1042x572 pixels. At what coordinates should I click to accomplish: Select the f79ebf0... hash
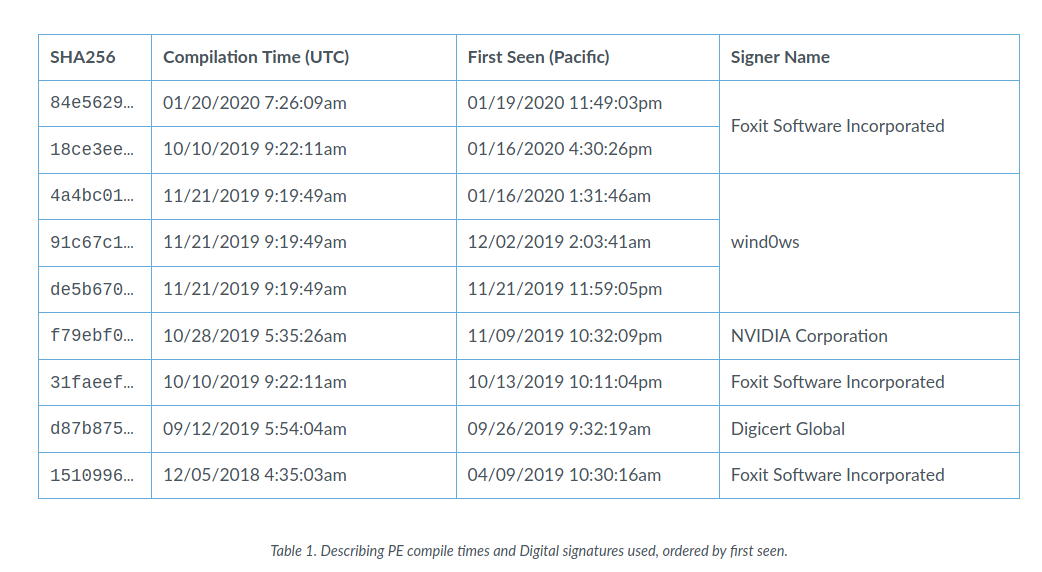point(92,335)
